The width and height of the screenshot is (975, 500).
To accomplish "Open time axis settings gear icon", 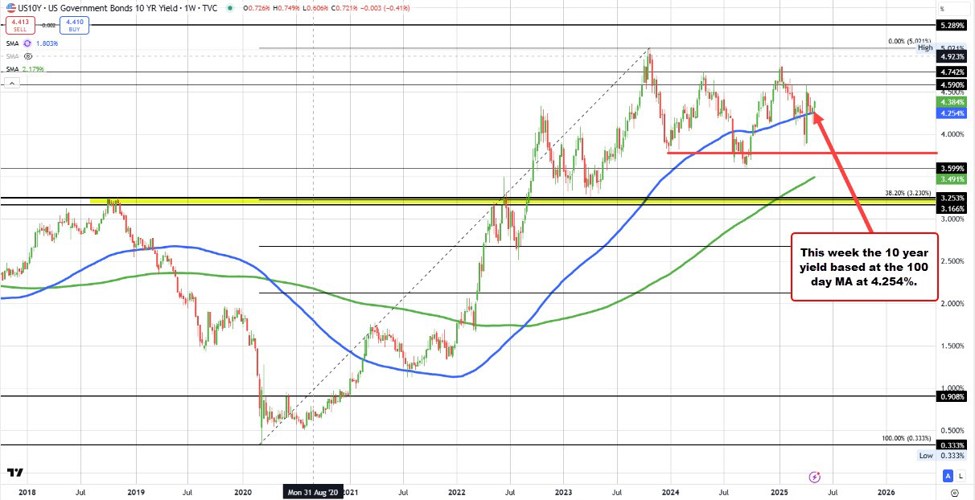I will [953, 492].
